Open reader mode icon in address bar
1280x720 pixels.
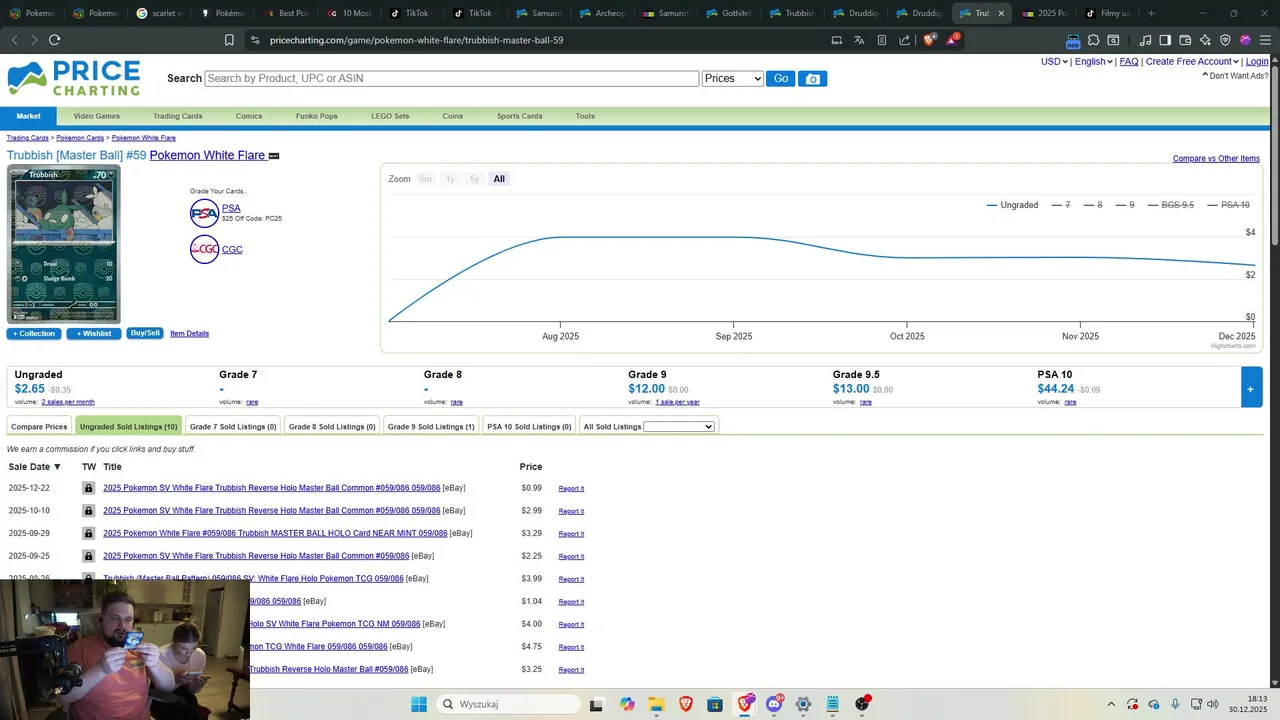[x=882, y=40]
